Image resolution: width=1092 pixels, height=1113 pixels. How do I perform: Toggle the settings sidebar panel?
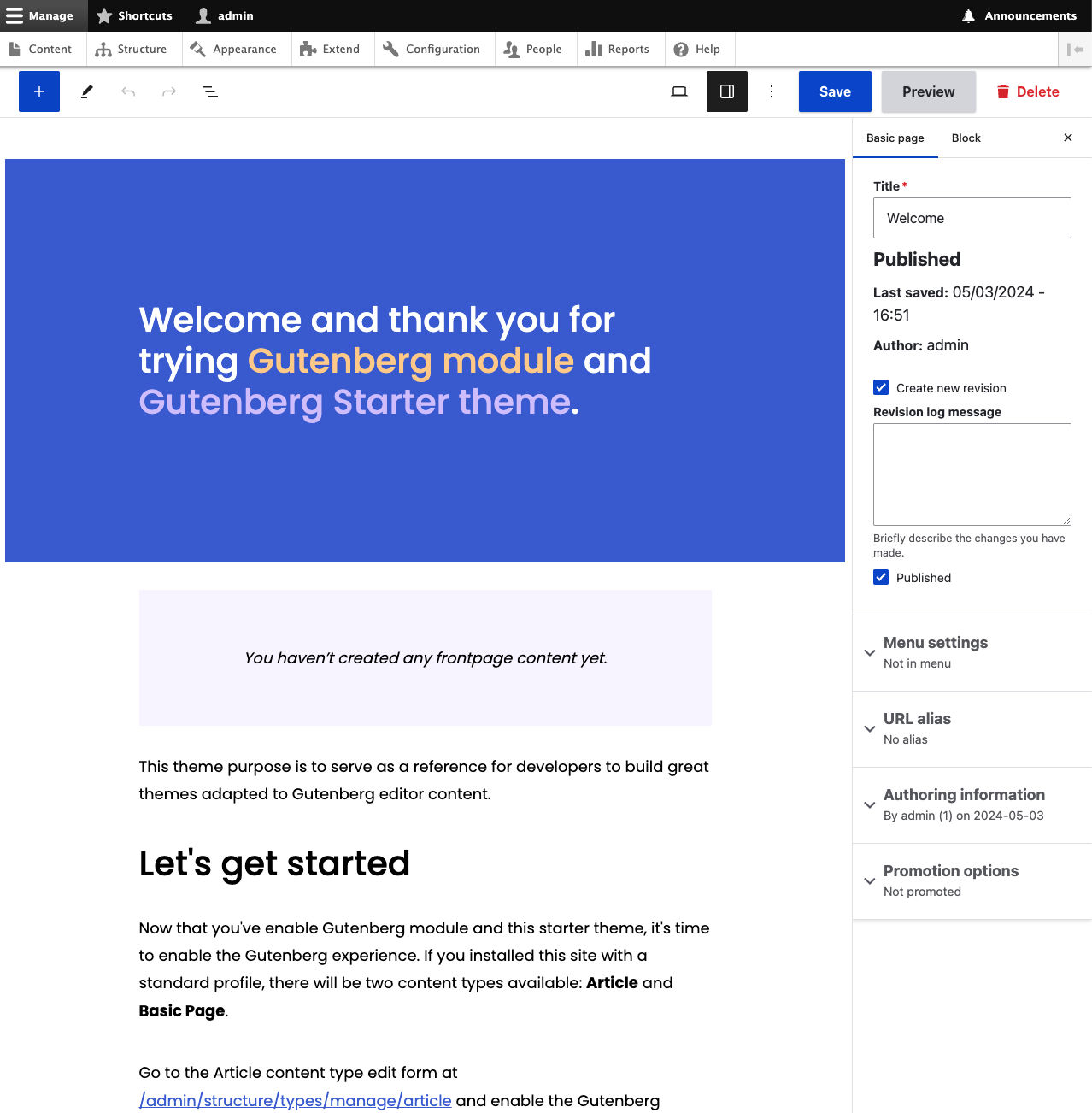click(x=726, y=91)
